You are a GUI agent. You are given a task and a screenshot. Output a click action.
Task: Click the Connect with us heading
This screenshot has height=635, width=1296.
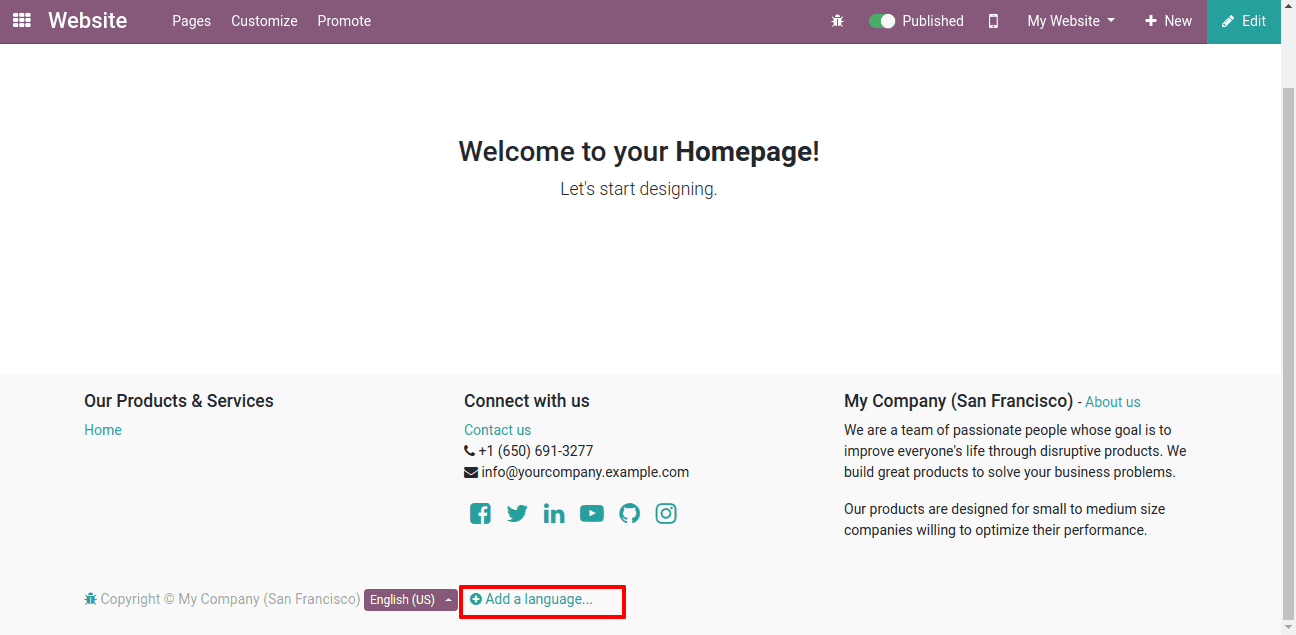coord(527,401)
